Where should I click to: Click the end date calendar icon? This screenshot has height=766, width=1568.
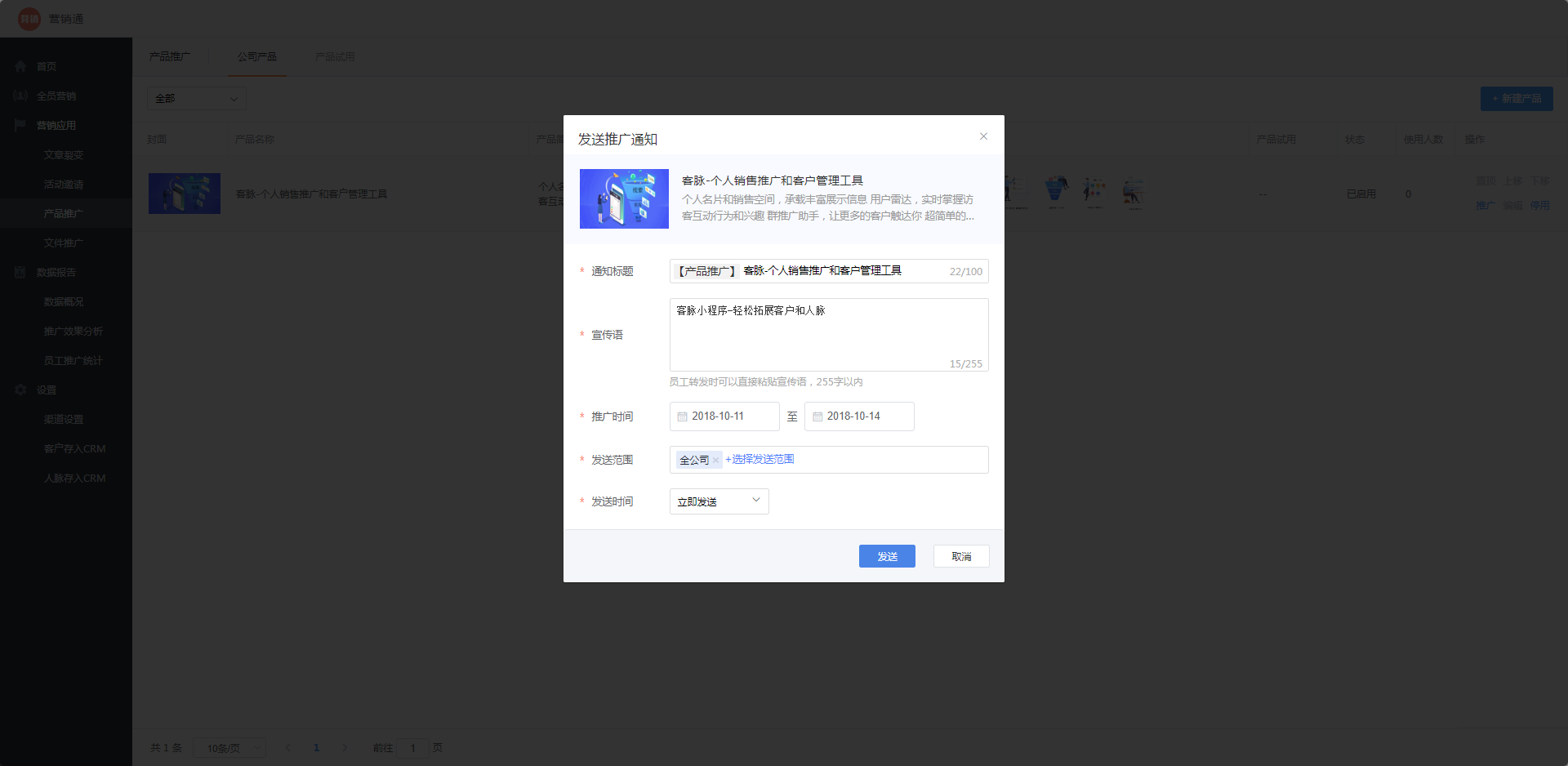pos(817,416)
